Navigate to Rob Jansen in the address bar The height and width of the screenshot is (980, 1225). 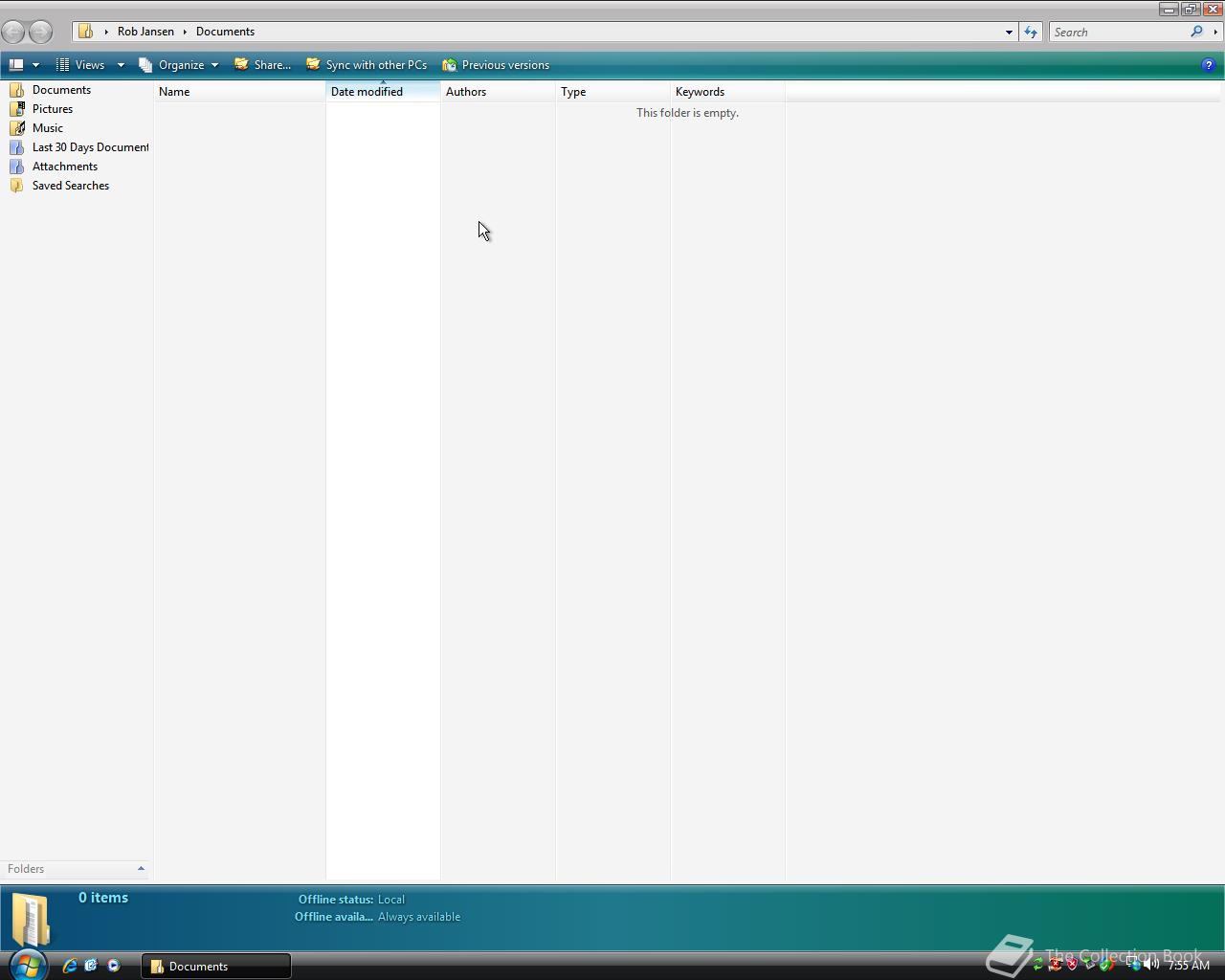coord(145,32)
